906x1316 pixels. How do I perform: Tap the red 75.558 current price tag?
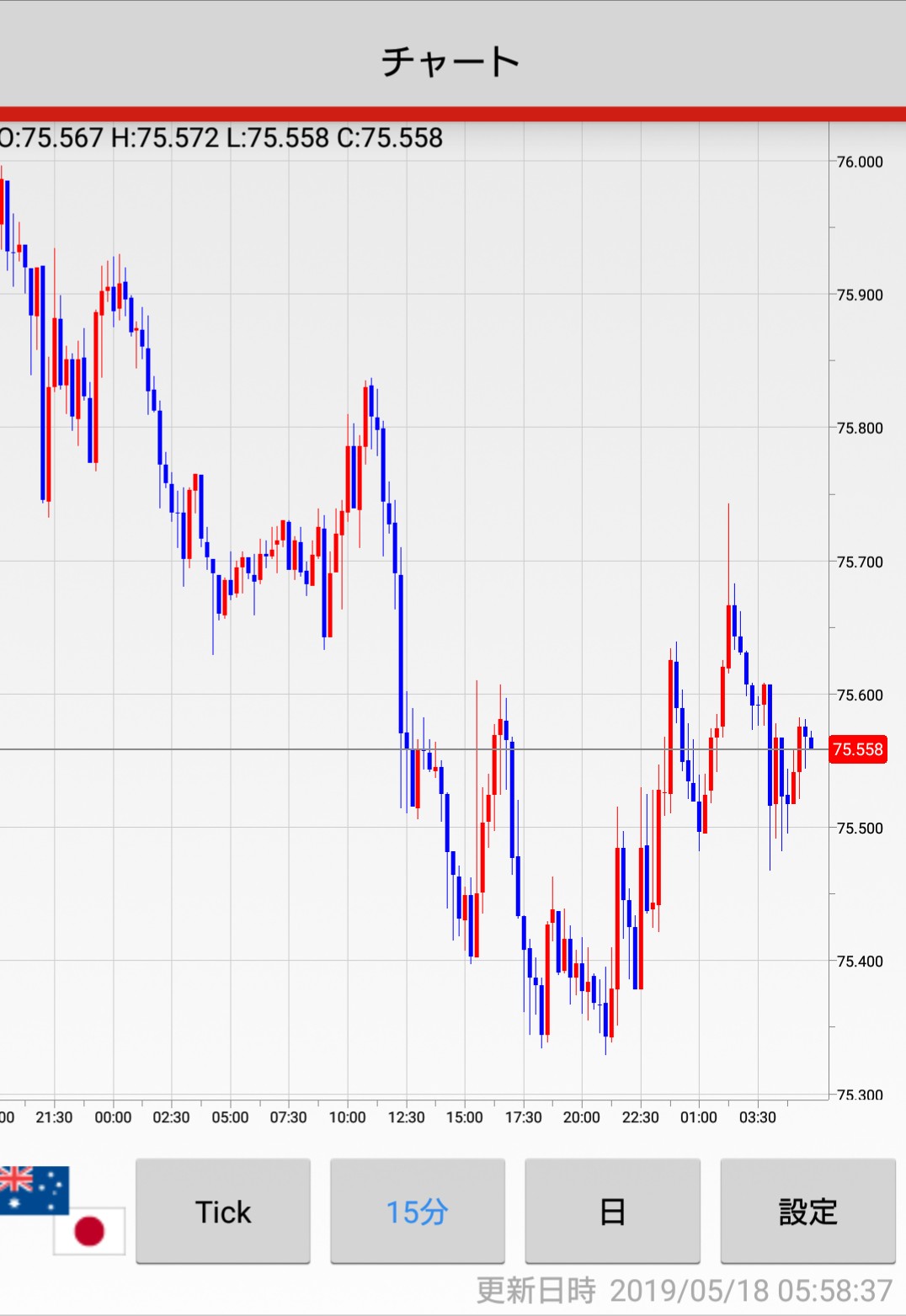click(857, 749)
